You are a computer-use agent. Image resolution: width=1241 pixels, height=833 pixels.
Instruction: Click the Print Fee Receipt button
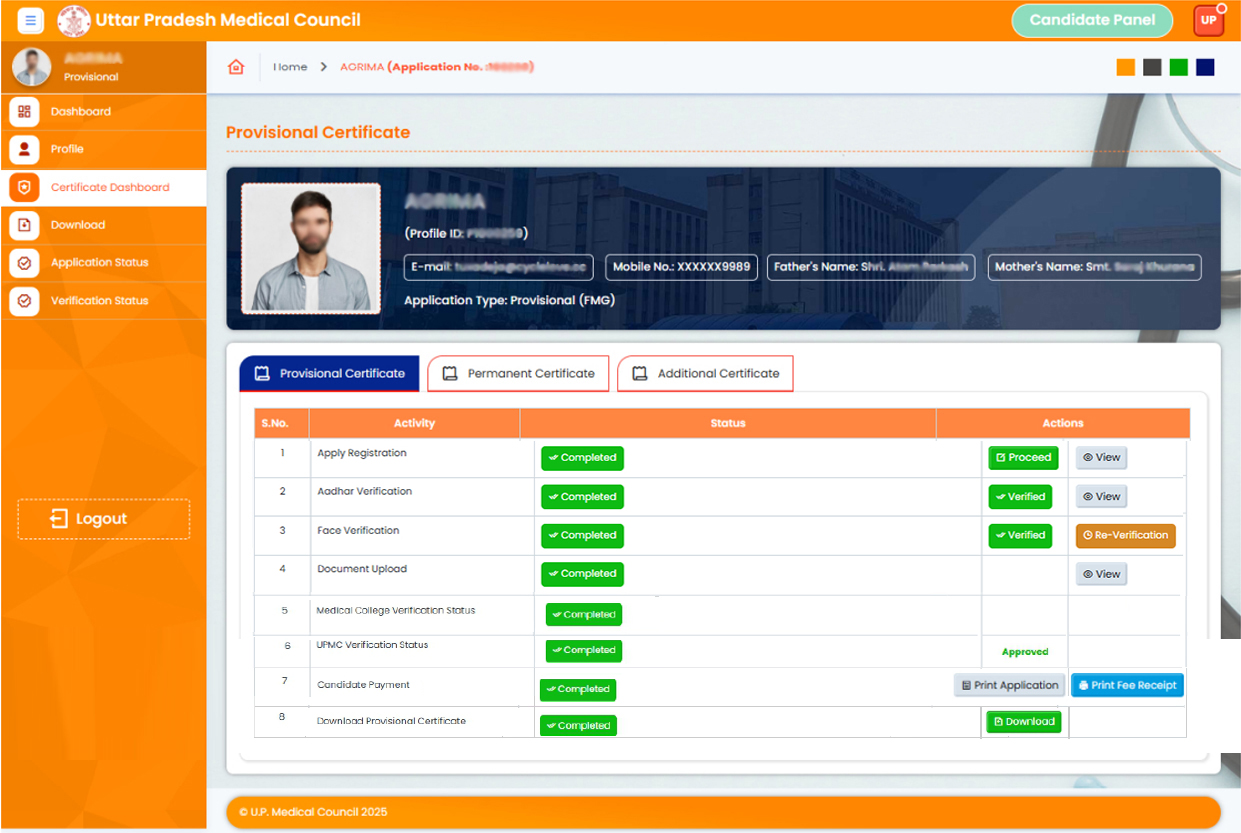coord(1127,686)
